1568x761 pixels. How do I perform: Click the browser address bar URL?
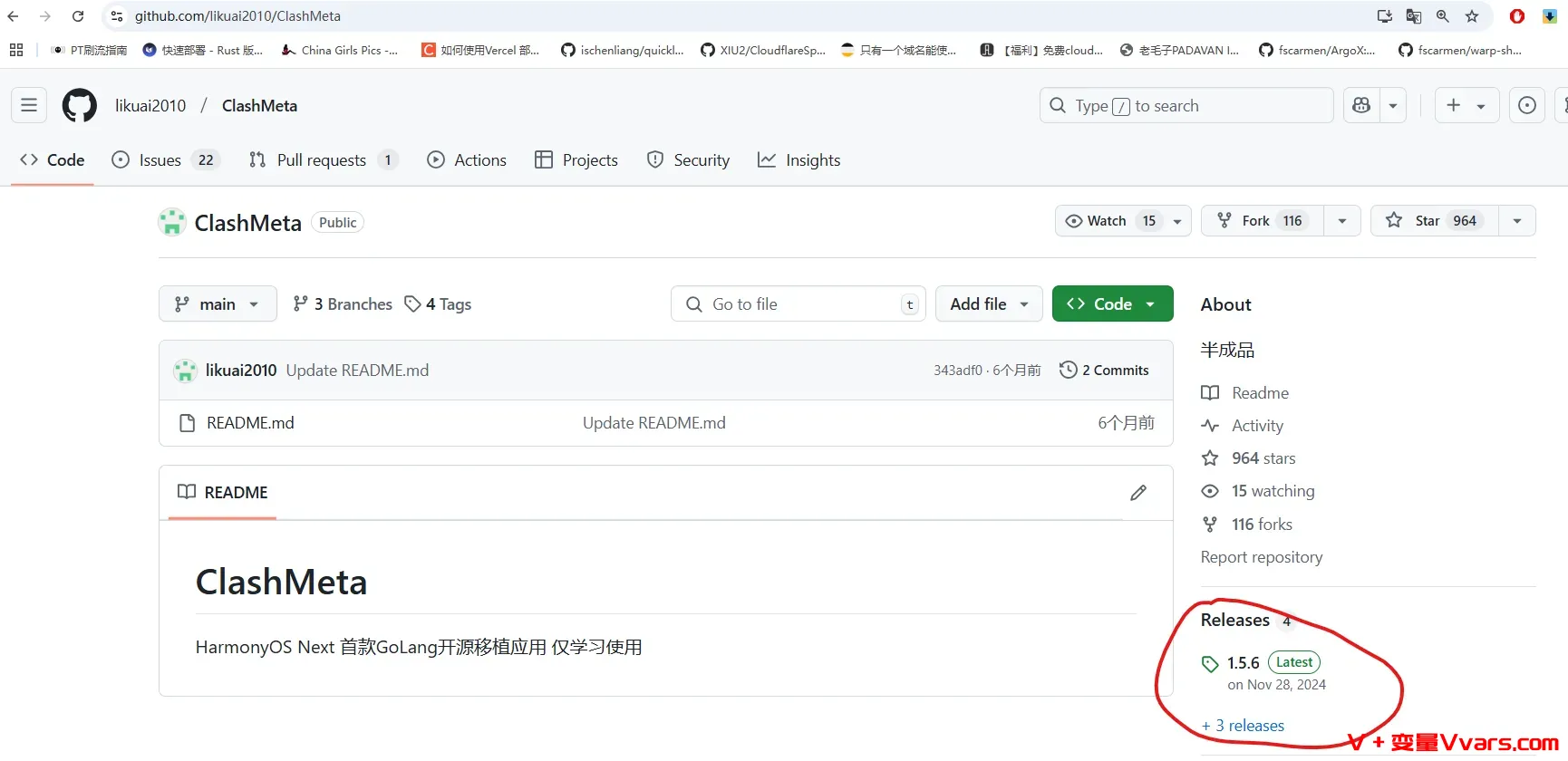[x=238, y=16]
